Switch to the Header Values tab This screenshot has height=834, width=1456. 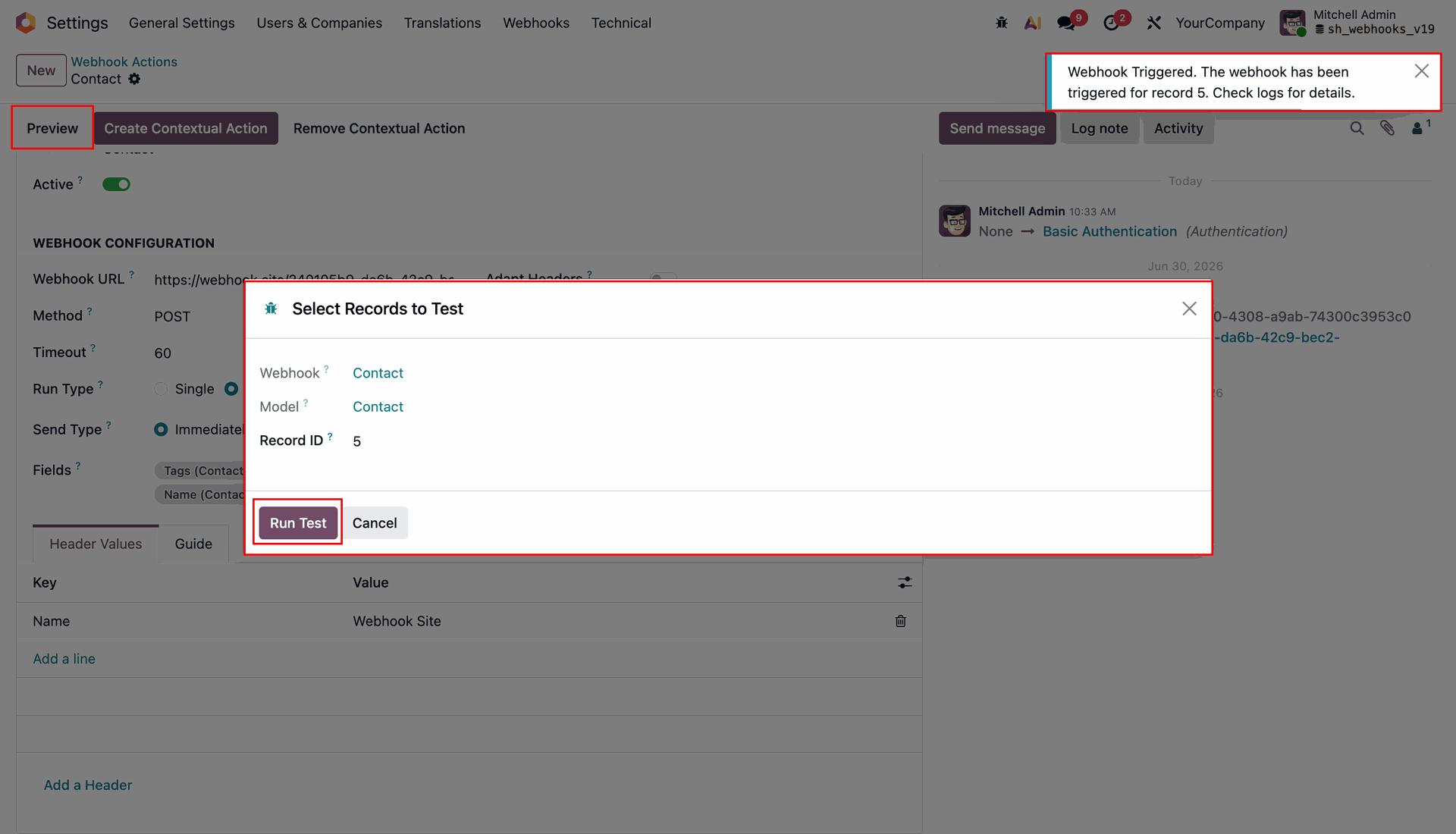pos(96,544)
